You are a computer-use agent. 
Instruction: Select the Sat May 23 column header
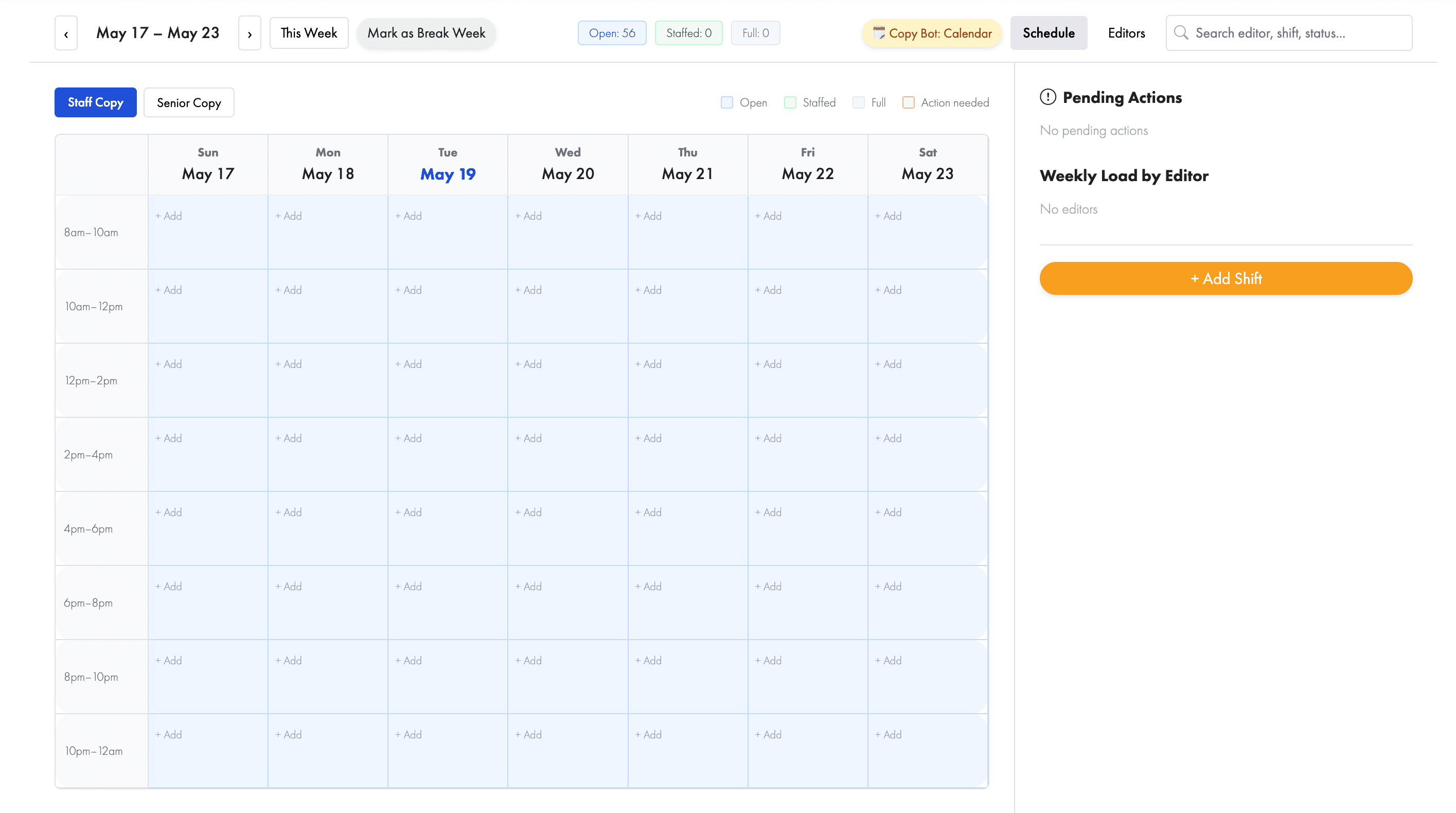pyautogui.click(x=928, y=165)
